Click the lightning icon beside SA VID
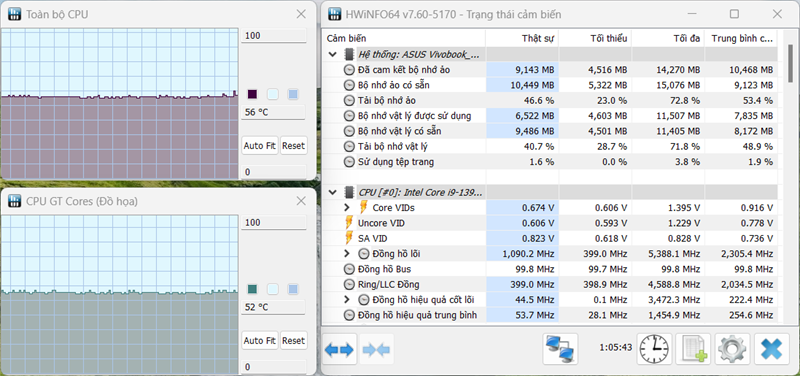 349,238
